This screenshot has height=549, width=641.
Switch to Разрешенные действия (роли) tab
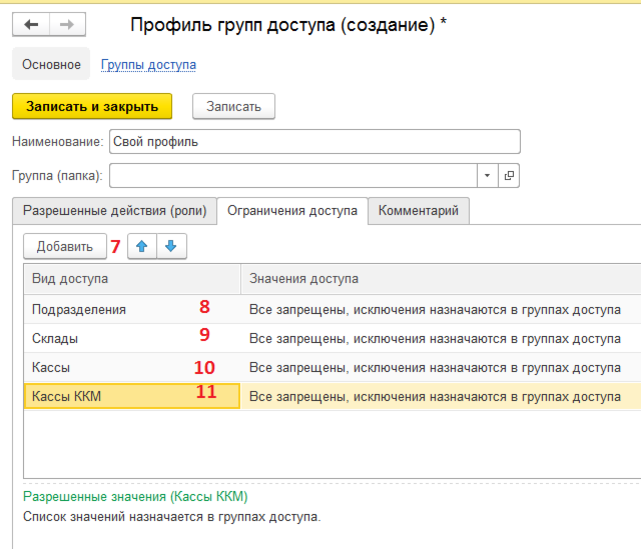[x=114, y=211]
